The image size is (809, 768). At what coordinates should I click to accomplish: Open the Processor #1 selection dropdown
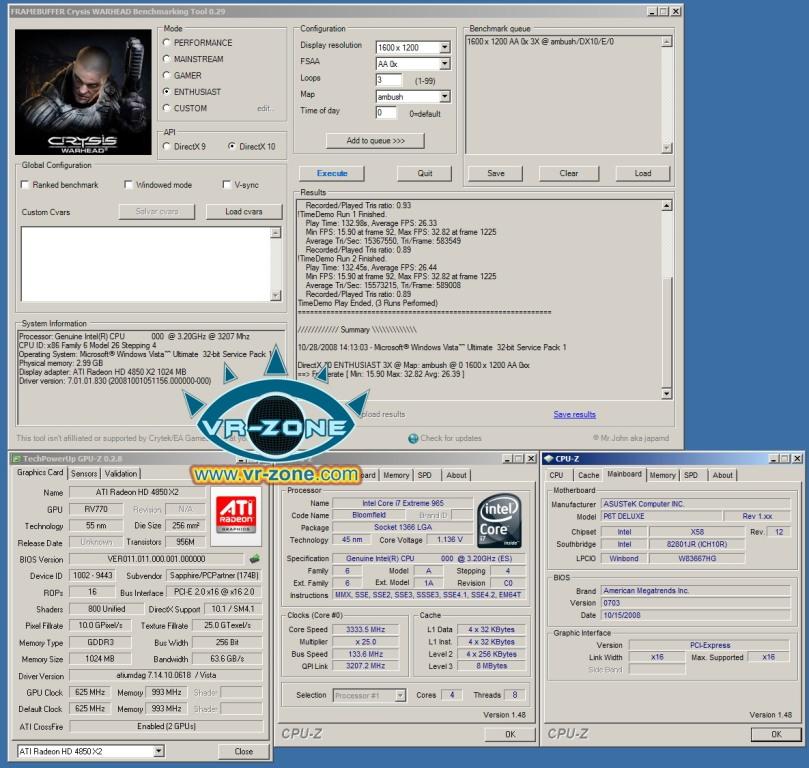pyautogui.click(x=400, y=696)
